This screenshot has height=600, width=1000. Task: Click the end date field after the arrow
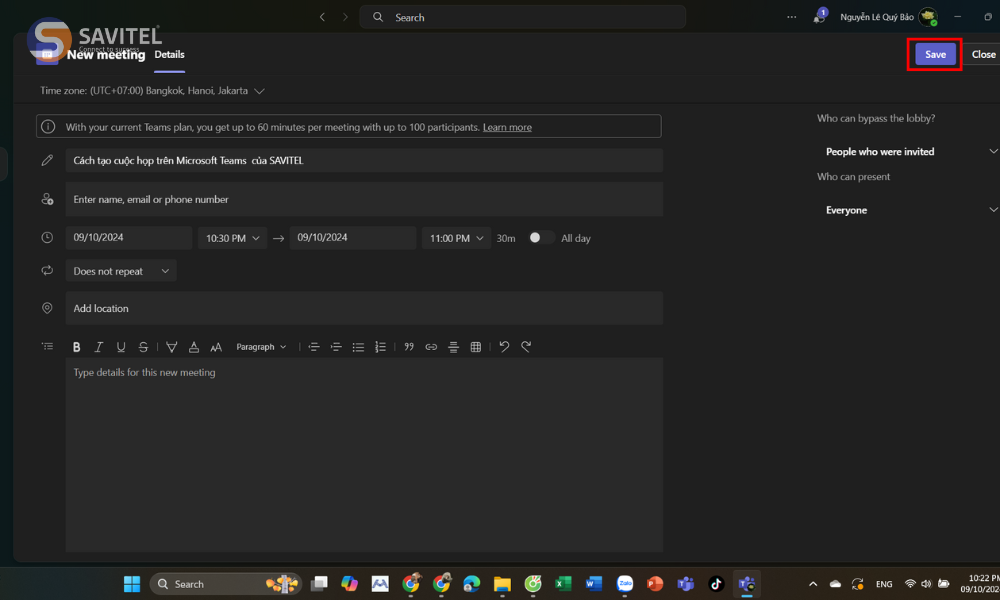coord(353,237)
